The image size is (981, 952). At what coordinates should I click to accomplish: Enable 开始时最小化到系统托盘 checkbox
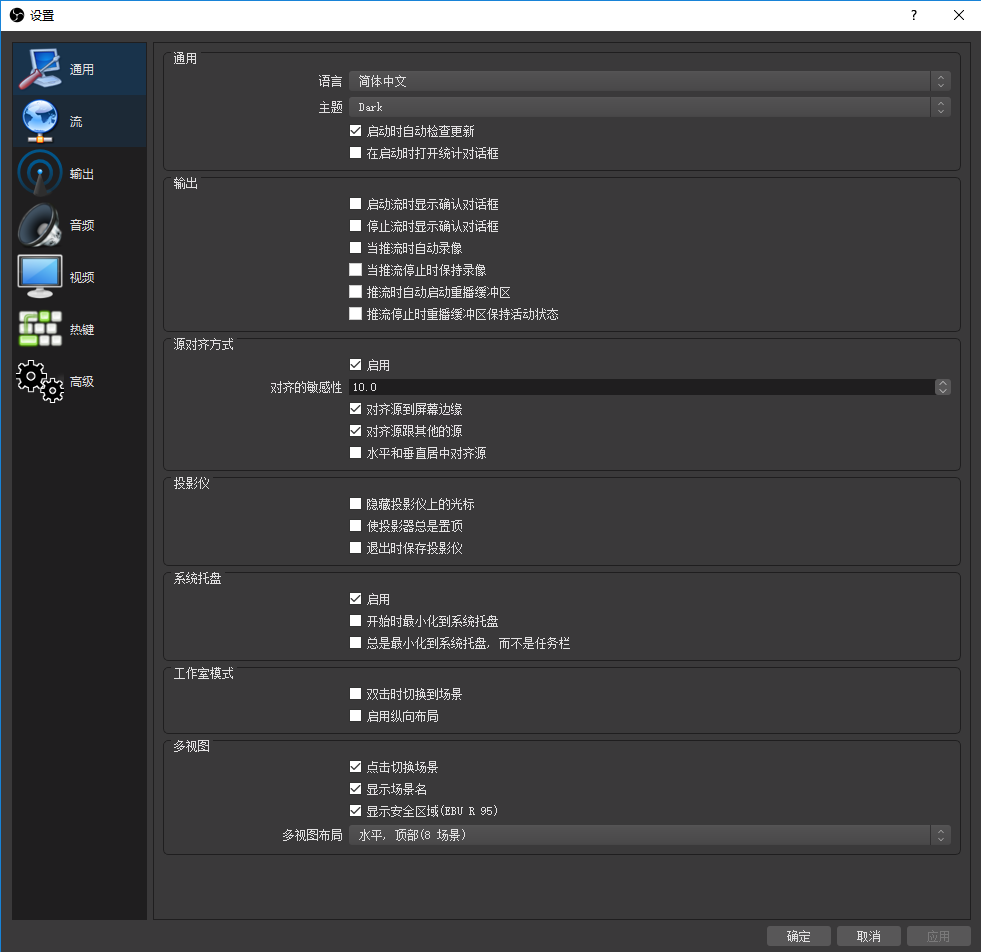(x=355, y=620)
